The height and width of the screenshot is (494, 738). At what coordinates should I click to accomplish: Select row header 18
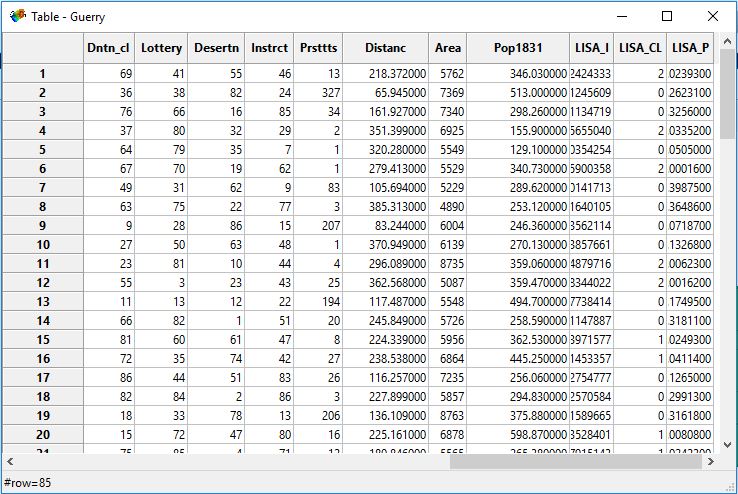pyautogui.click(x=43, y=397)
